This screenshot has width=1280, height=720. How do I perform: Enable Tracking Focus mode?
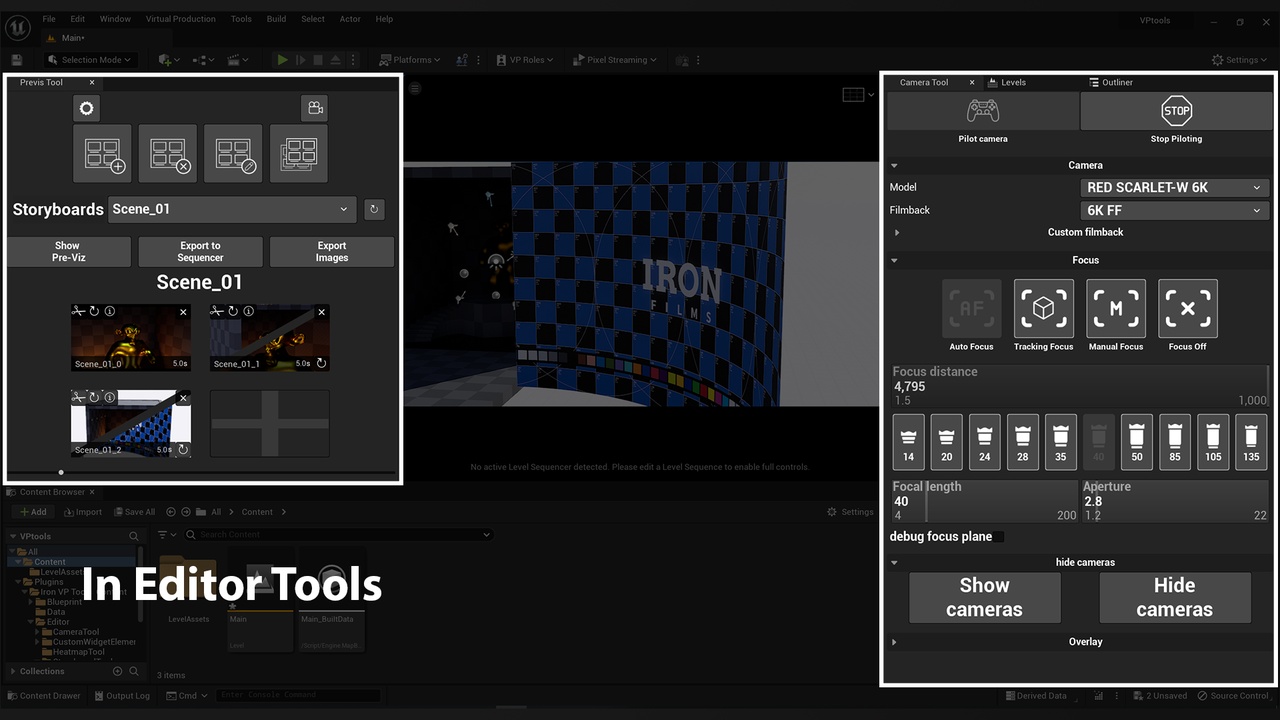(1043, 309)
